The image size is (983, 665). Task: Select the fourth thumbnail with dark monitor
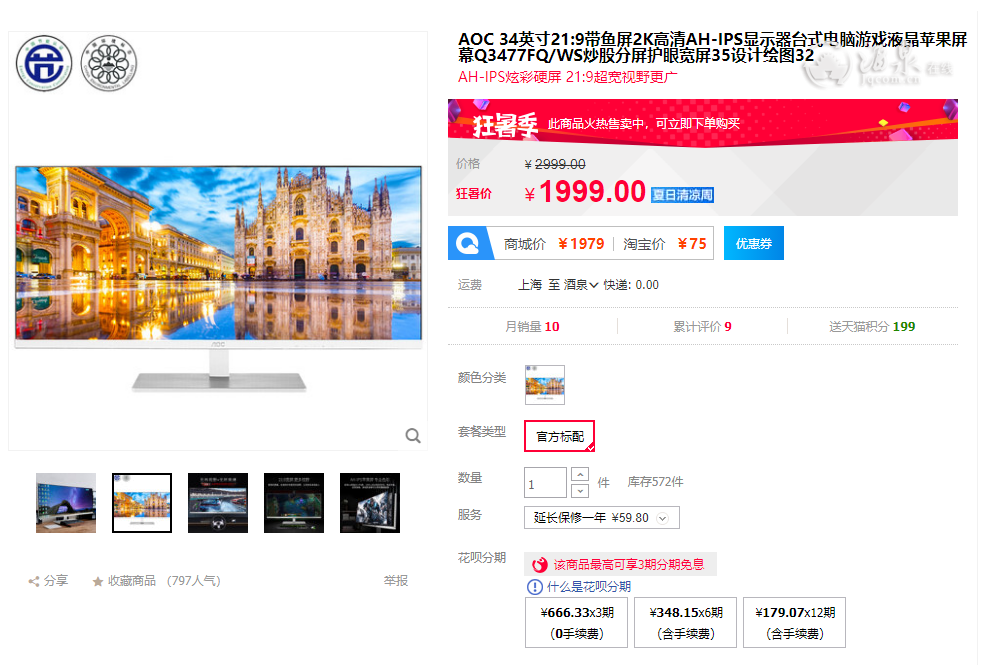coord(294,503)
